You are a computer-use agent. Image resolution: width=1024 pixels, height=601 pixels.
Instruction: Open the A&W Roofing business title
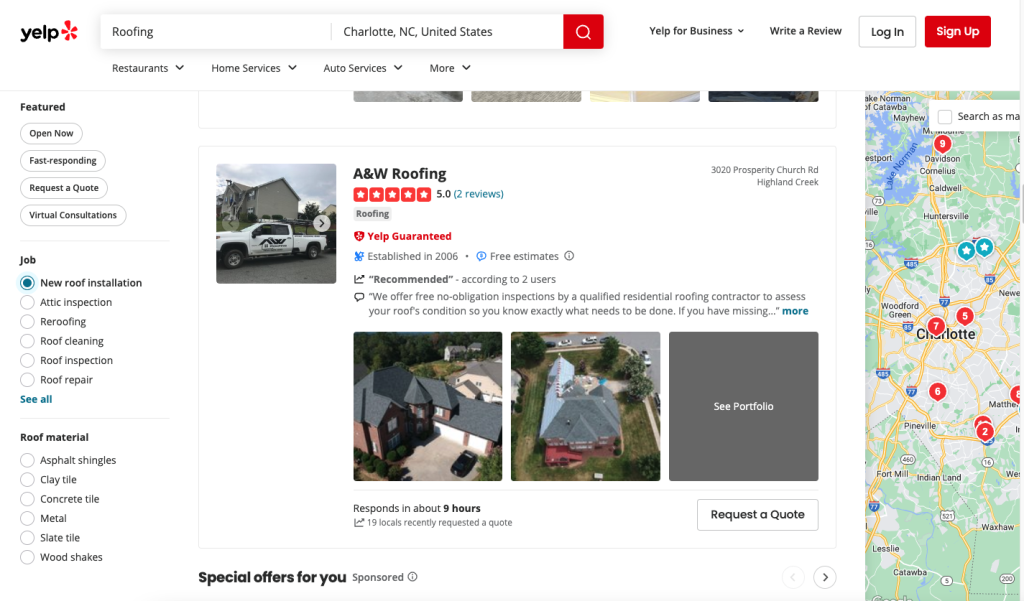400,174
